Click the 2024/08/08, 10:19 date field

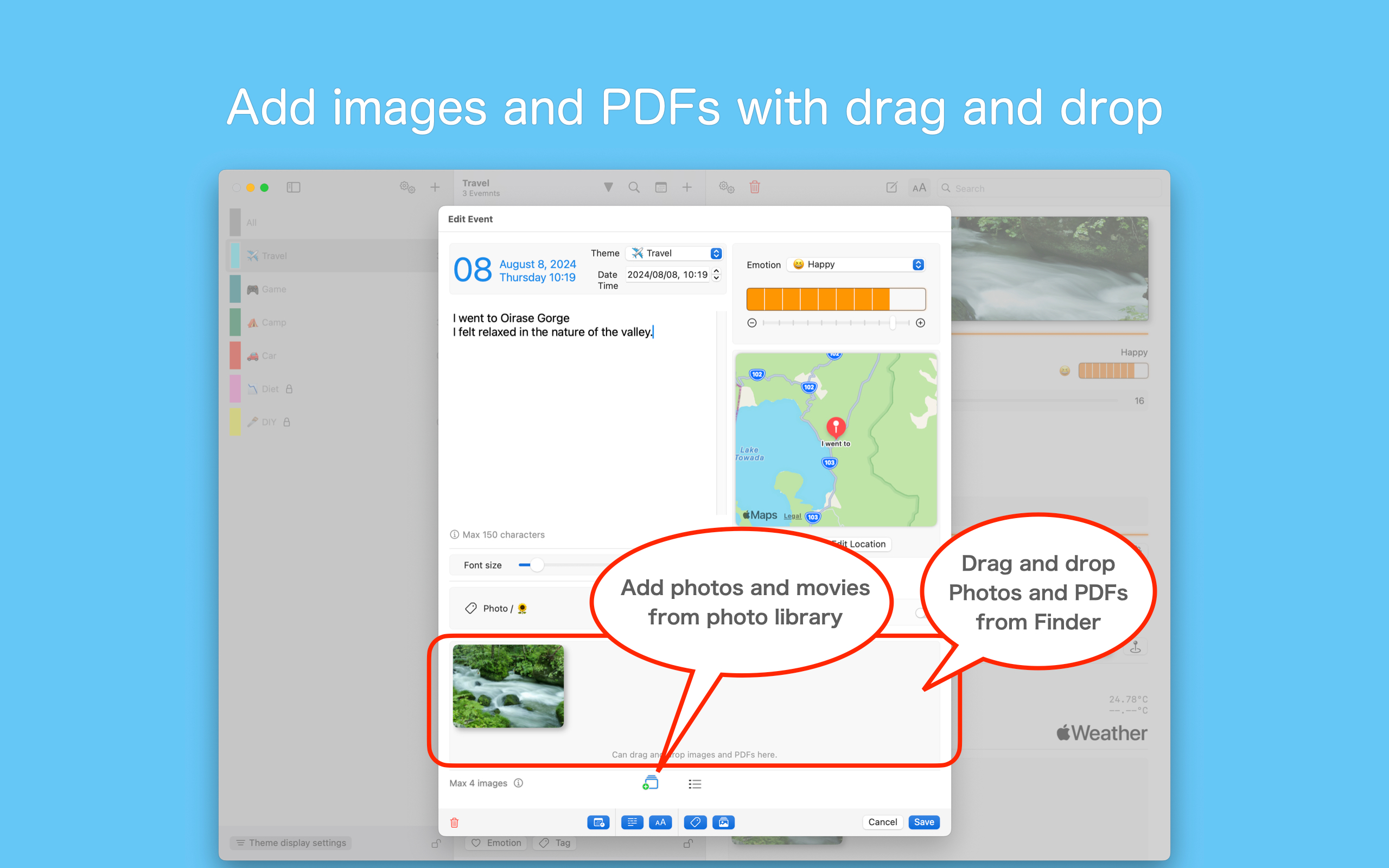(x=667, y=275)
